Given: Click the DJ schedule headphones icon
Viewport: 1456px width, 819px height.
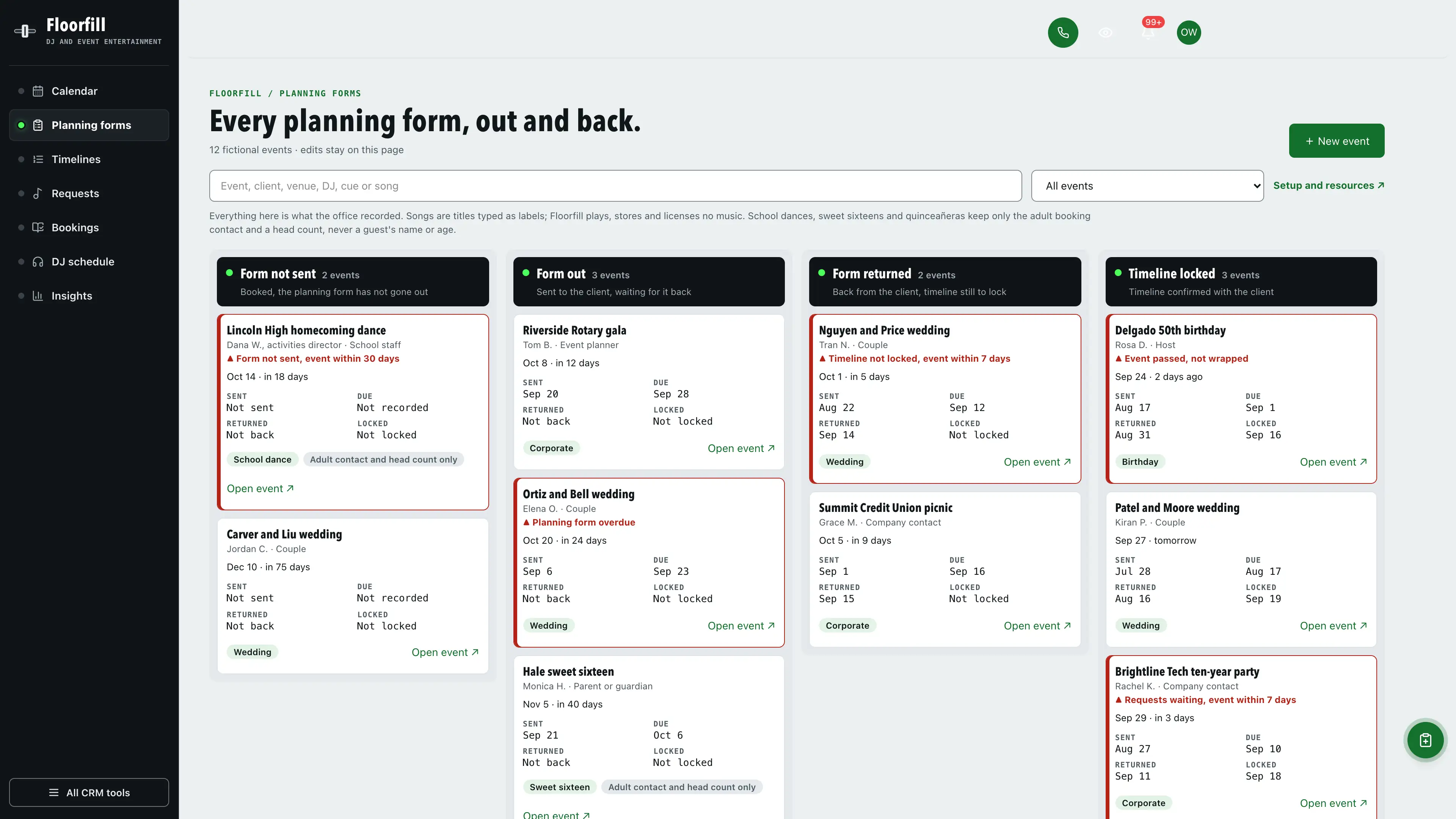Looking at the screenshot, I should 38,262.
